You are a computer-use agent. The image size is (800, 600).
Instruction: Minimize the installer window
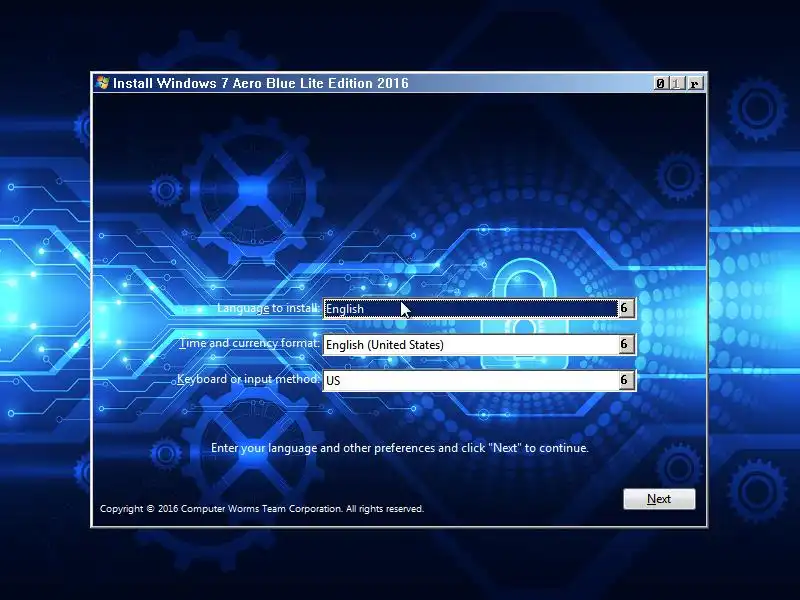tap(661, 83)
